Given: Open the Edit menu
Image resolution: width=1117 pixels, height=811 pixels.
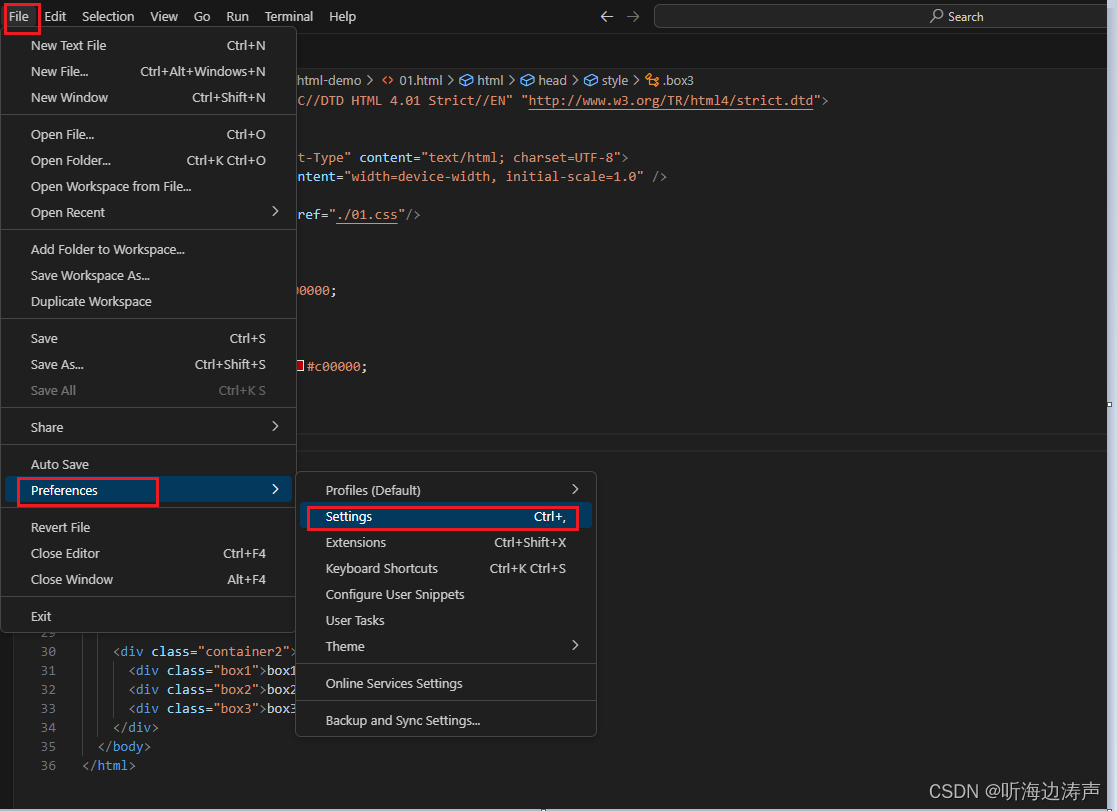Looking at the screenshot, I should [55, 16].
